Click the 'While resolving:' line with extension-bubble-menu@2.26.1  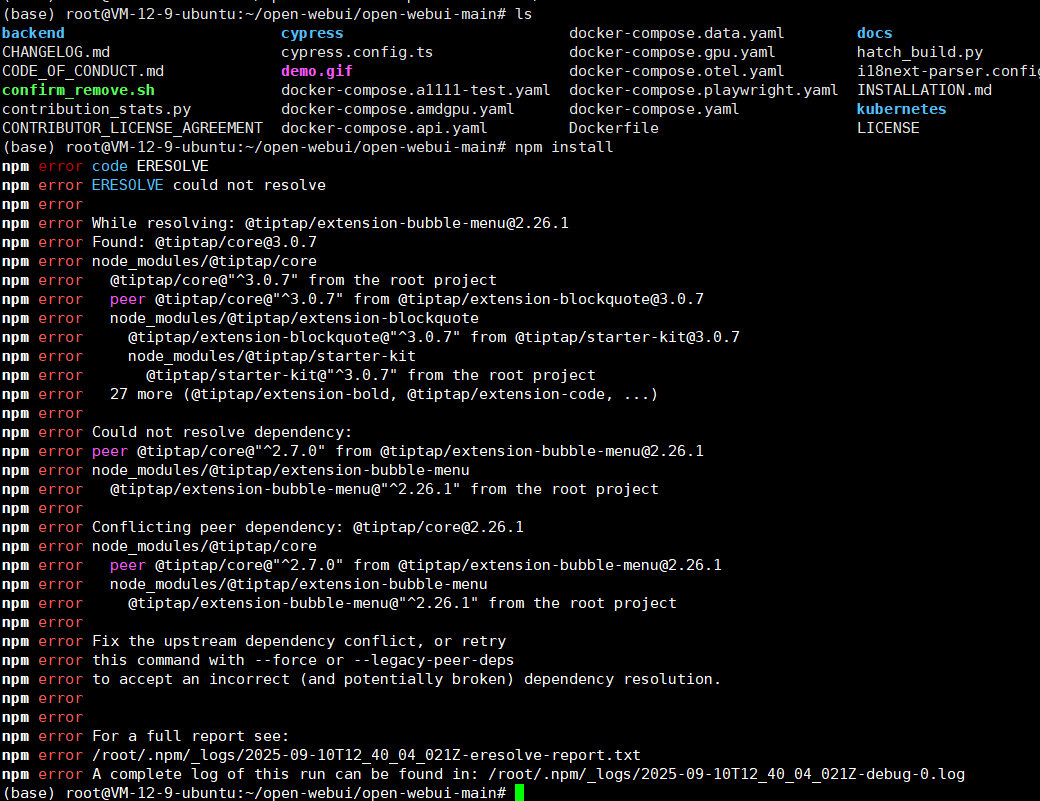(x=330, y=223)
